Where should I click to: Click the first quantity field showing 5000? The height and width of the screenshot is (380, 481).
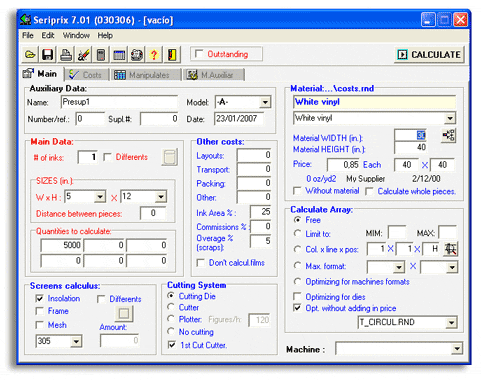(x=61, y=245)
